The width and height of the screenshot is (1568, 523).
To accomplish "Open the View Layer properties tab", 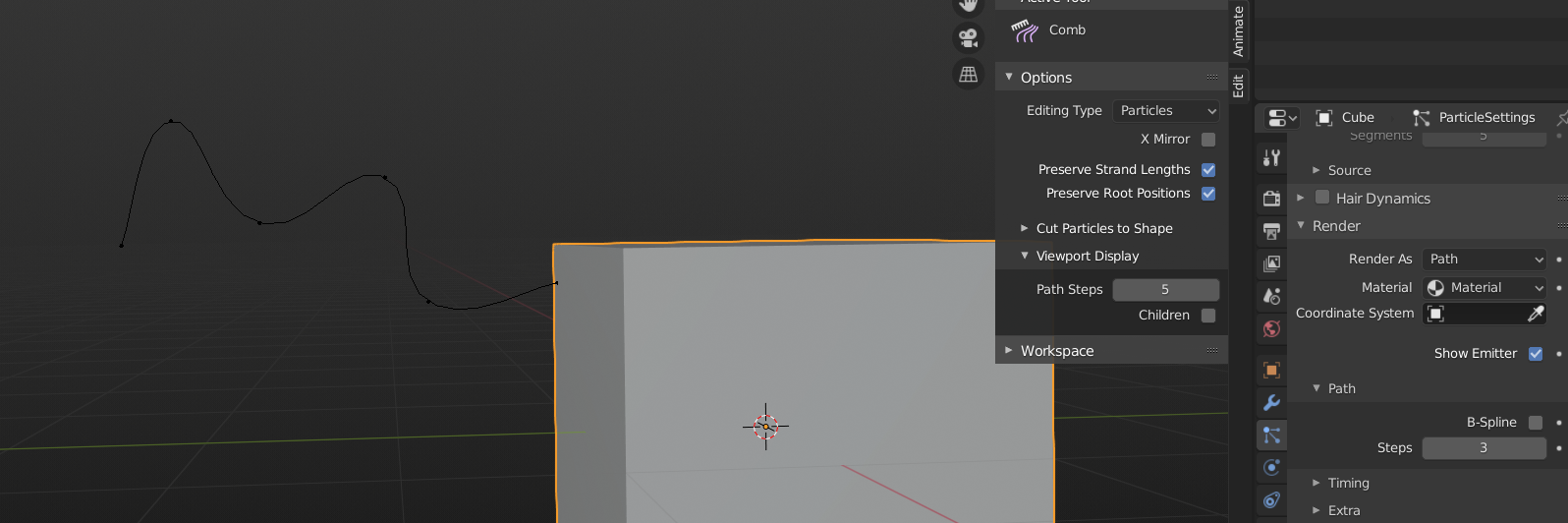I will pyautogui.click(x=1271, y=263).
